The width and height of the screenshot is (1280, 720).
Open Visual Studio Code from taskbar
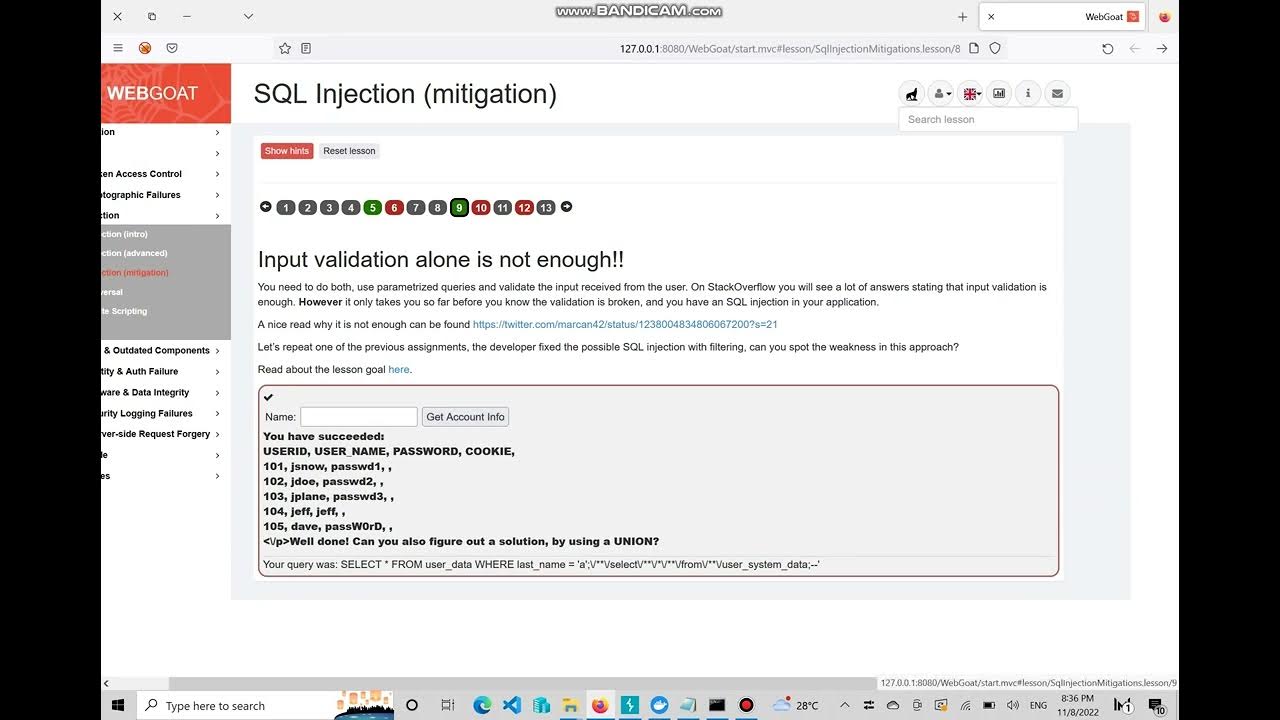coord(512,705)
